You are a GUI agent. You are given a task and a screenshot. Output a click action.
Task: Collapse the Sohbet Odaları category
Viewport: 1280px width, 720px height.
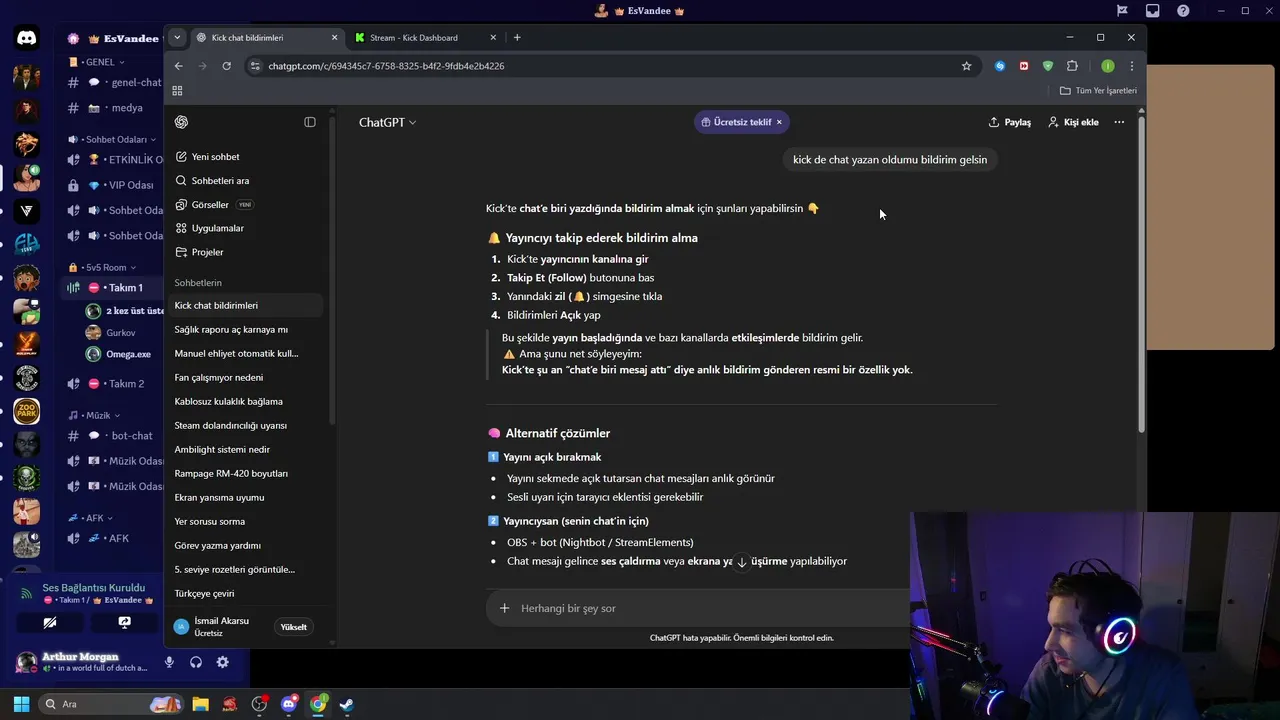click(x=112, y=139)
